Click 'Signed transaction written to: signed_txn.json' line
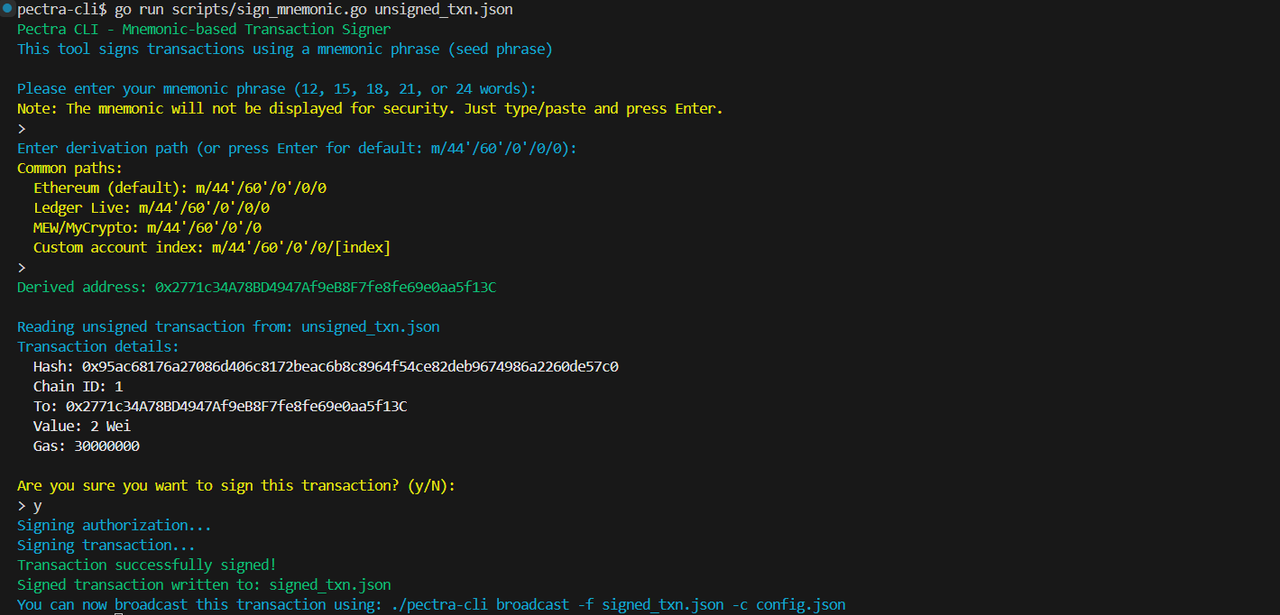Screen dimensions: 1280x615 click(x=204, y=584)
